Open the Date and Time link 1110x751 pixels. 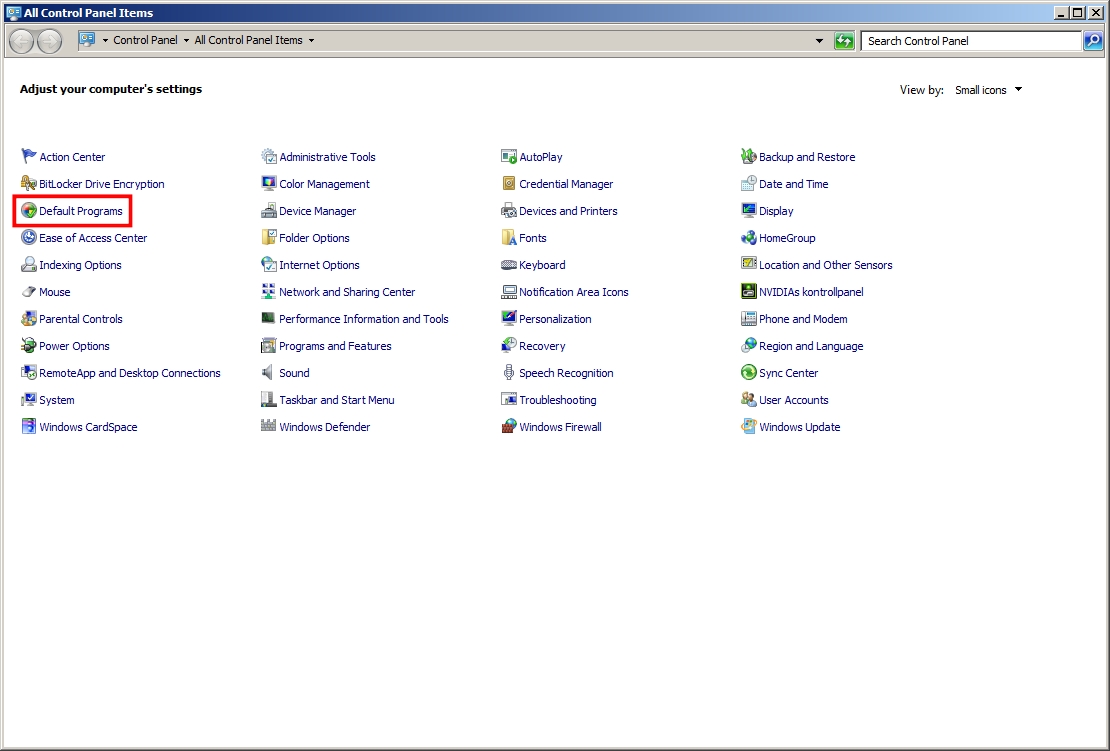794,184
